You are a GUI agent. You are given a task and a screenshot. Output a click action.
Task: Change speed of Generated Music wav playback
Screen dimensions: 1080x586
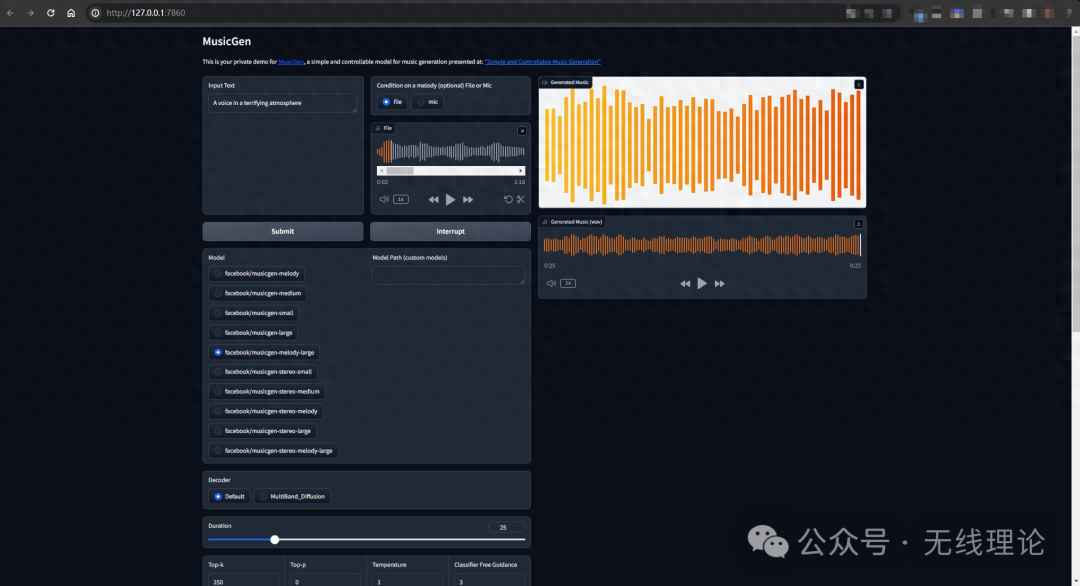click(568, 284)
